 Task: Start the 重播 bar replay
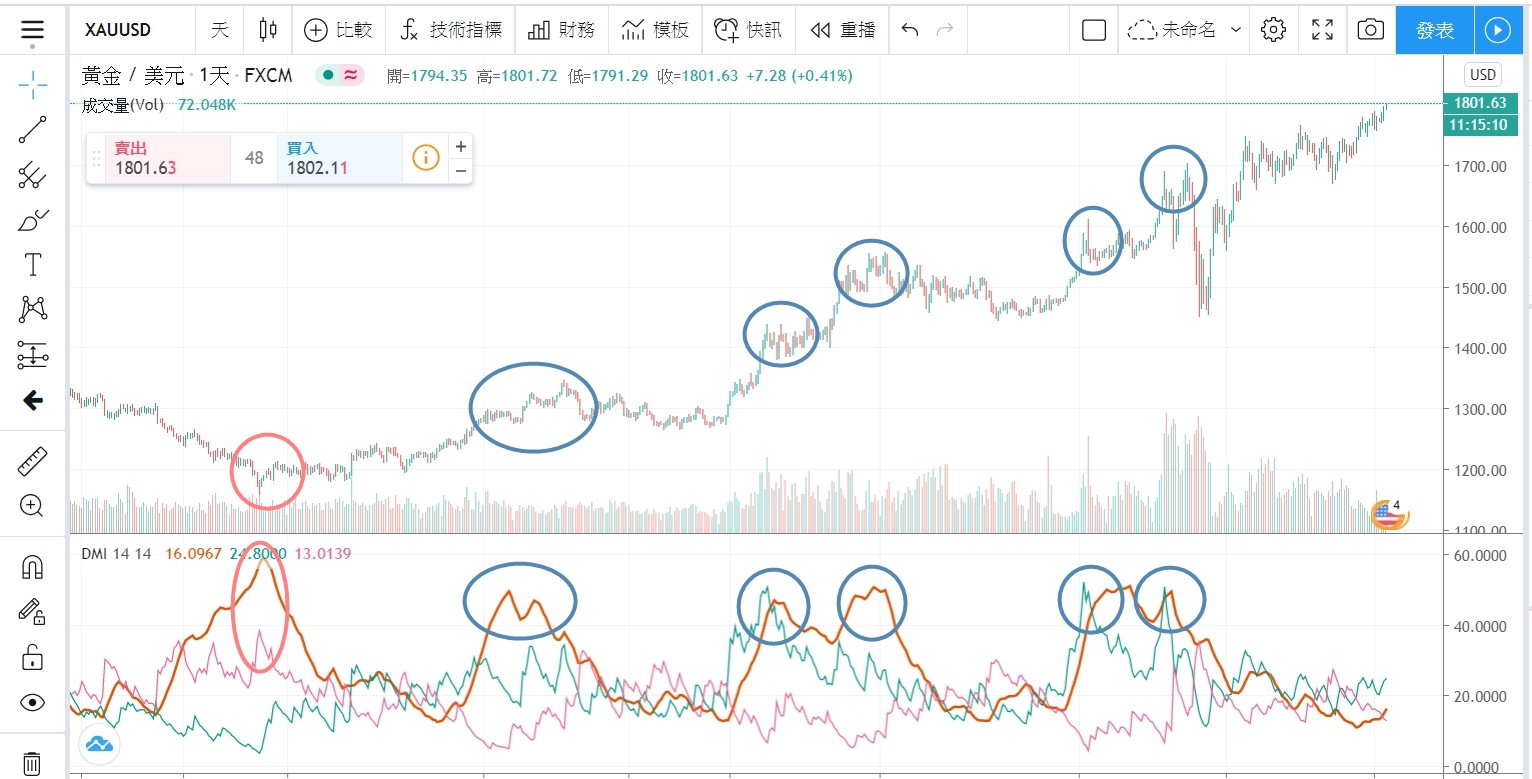(842, 30)
